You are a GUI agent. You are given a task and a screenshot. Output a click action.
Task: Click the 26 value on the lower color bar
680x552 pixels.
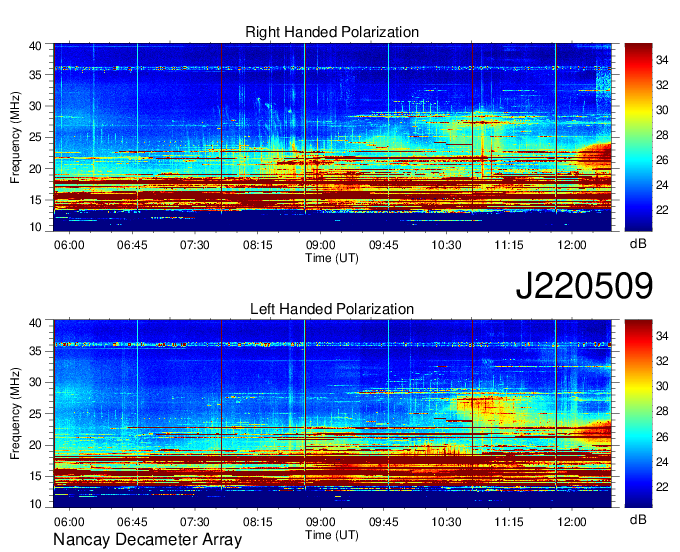[662, 437]
